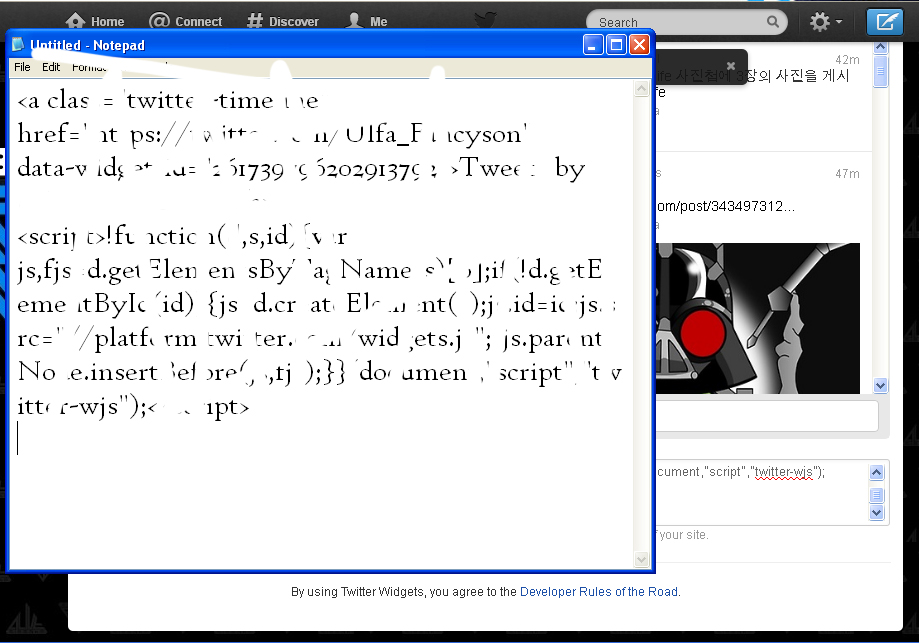
Task: Click the timeline preview scroll down arrow
Action: [880, 385]
